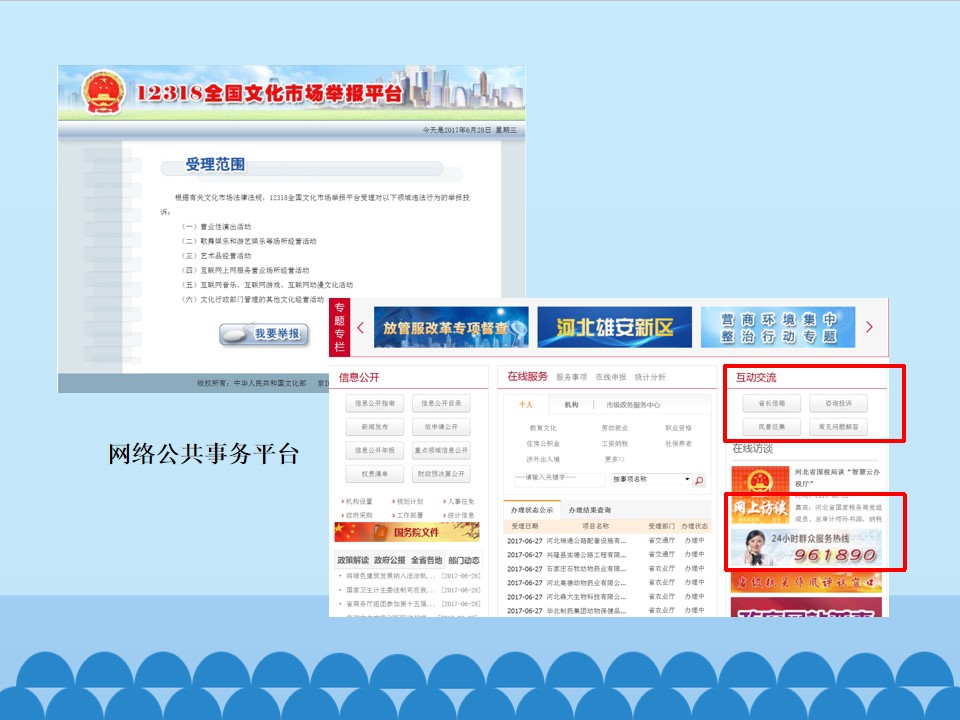Switch to the 机构 tab
Viewport: 960px width, 720px height.
(571, 405)
